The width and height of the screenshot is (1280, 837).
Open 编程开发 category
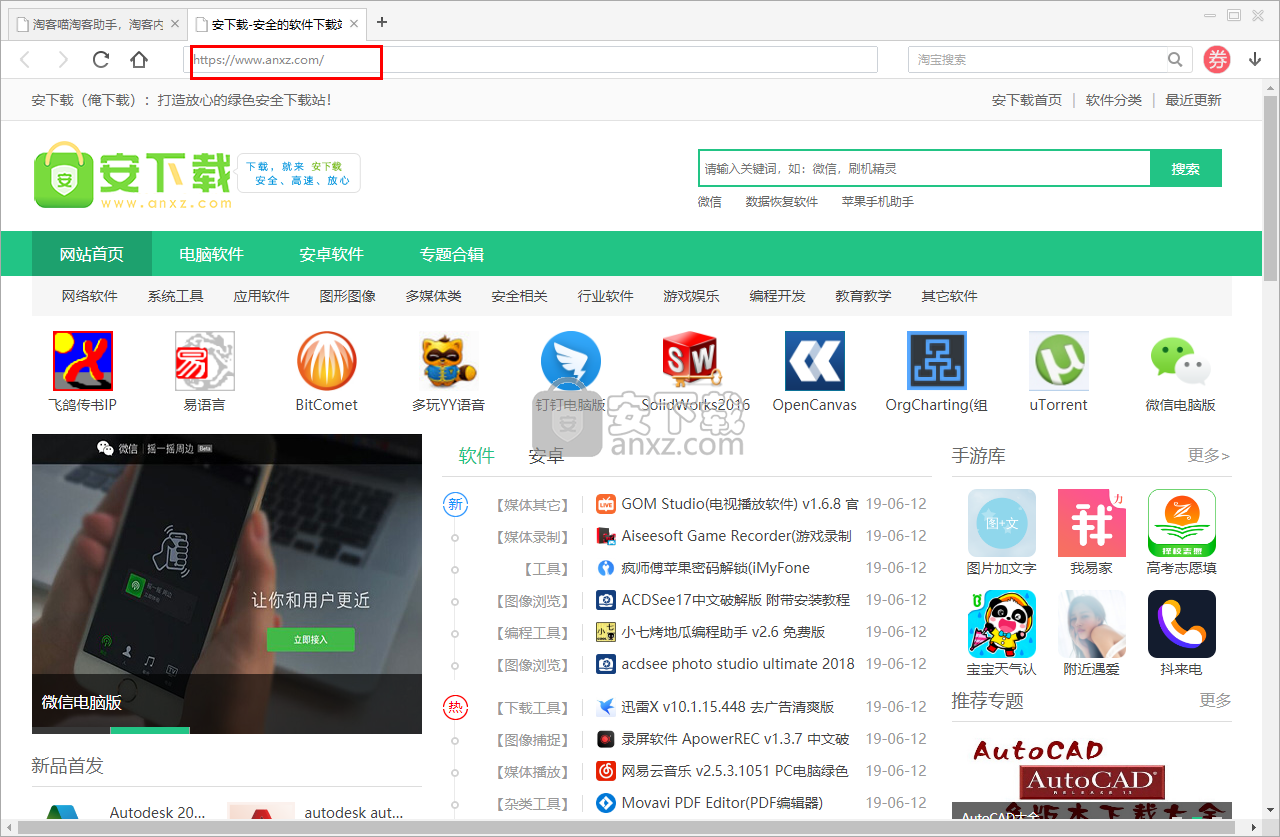click(778, 296)
